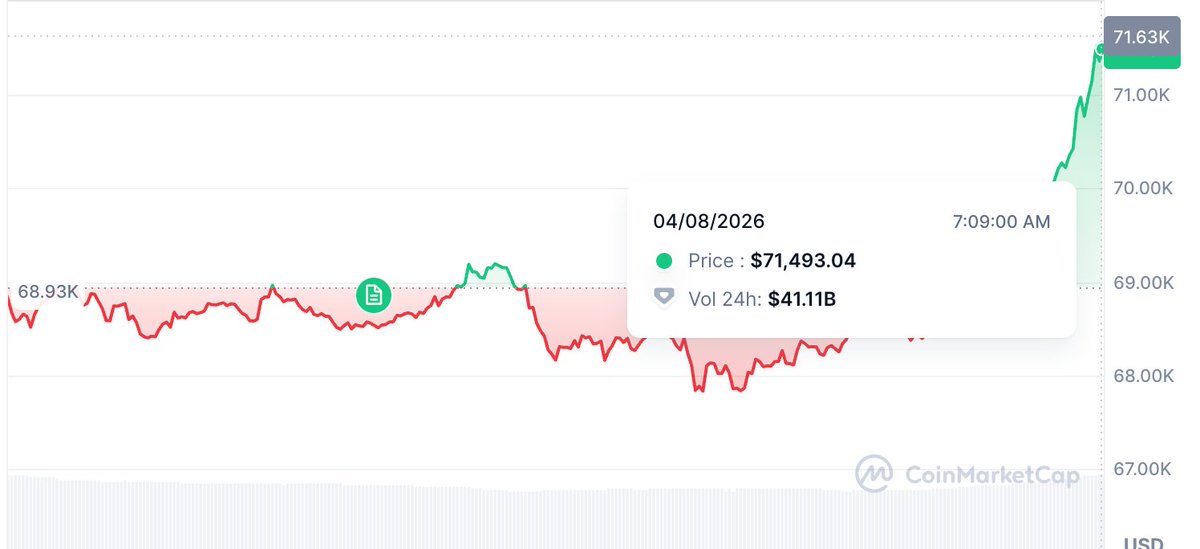This screenshot has height=549, width=1200.
Task: Click the 7:09:00 AM timestamp
Action: pos(1001,222)
